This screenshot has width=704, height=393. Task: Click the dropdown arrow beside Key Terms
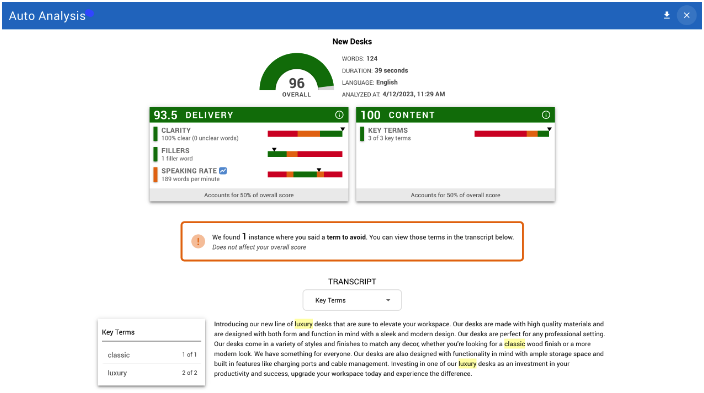tap(388, 300)
